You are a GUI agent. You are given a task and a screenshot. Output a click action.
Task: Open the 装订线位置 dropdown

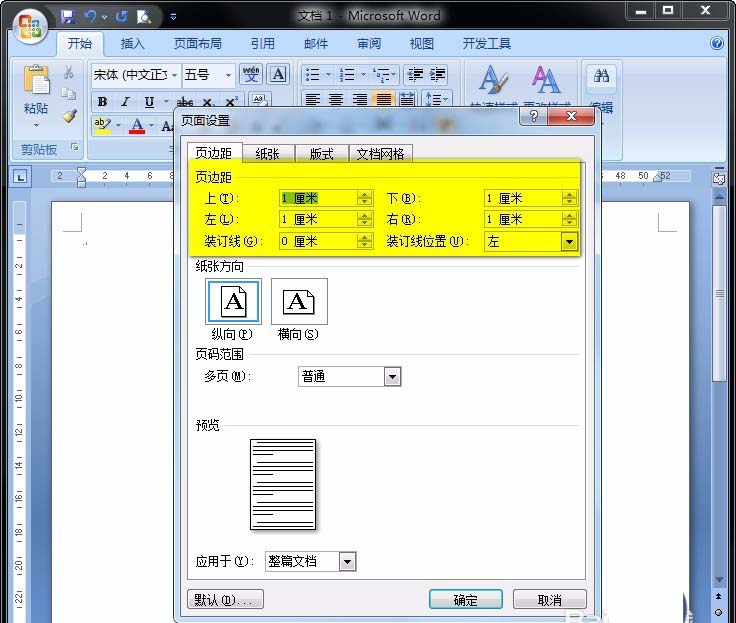click(x=569, y=241)
